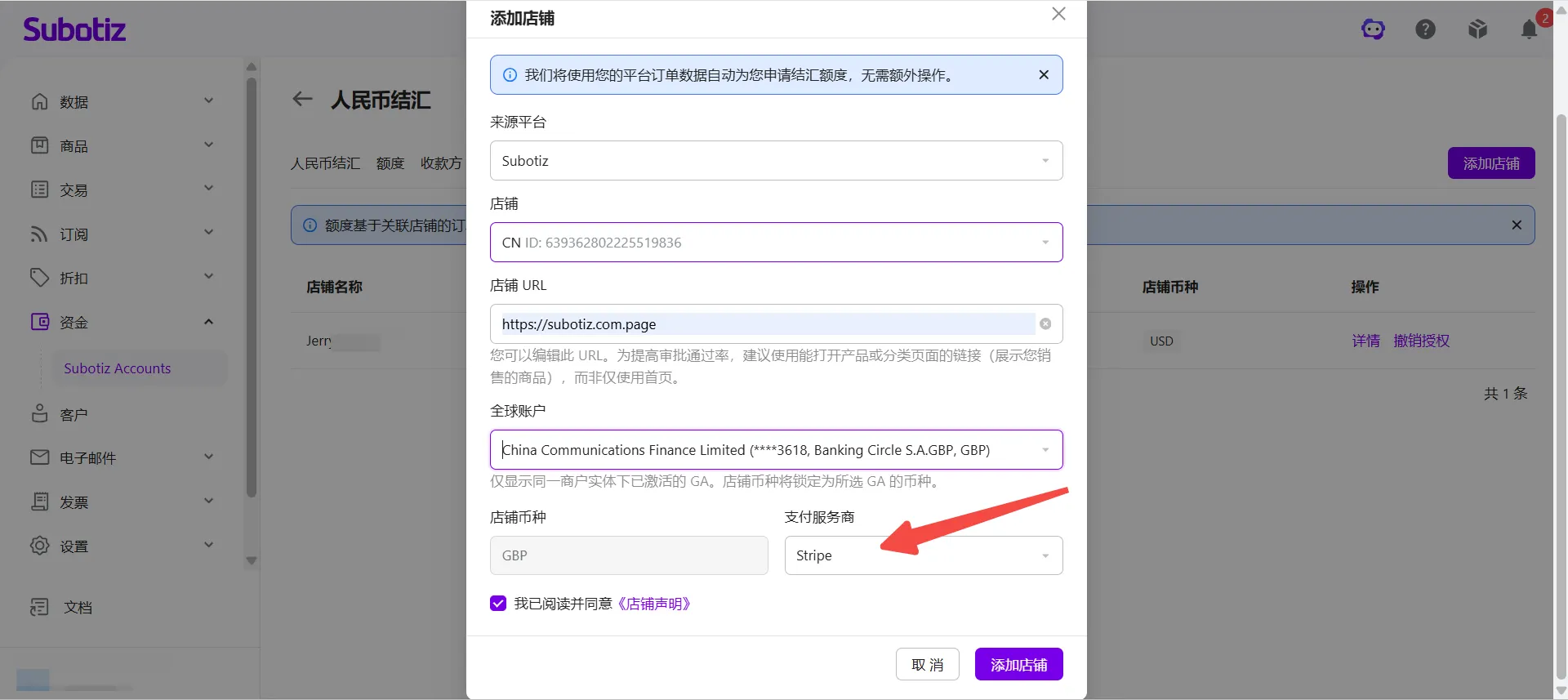1568x700 pixels.
Task: Click 撤销授权 for the Jerry store row
Action: [1421, 341]
